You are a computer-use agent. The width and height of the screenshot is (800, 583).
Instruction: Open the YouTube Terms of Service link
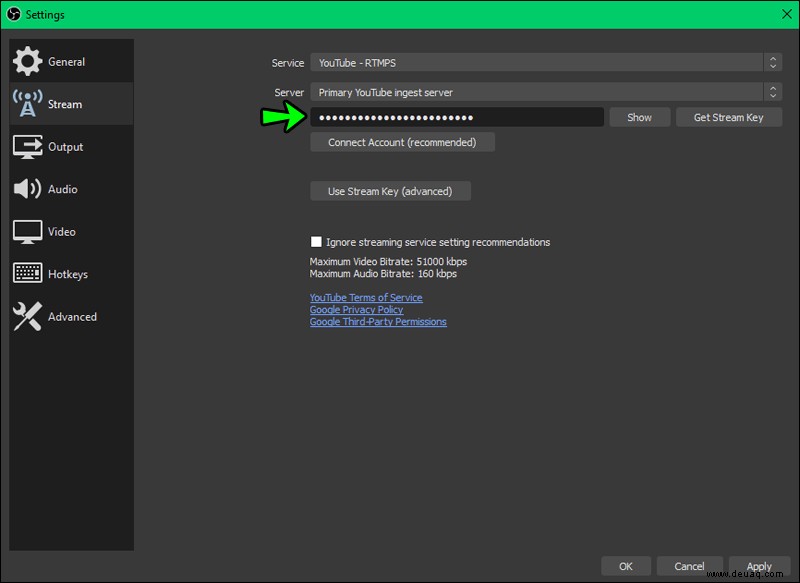click(x=366, y=297)
